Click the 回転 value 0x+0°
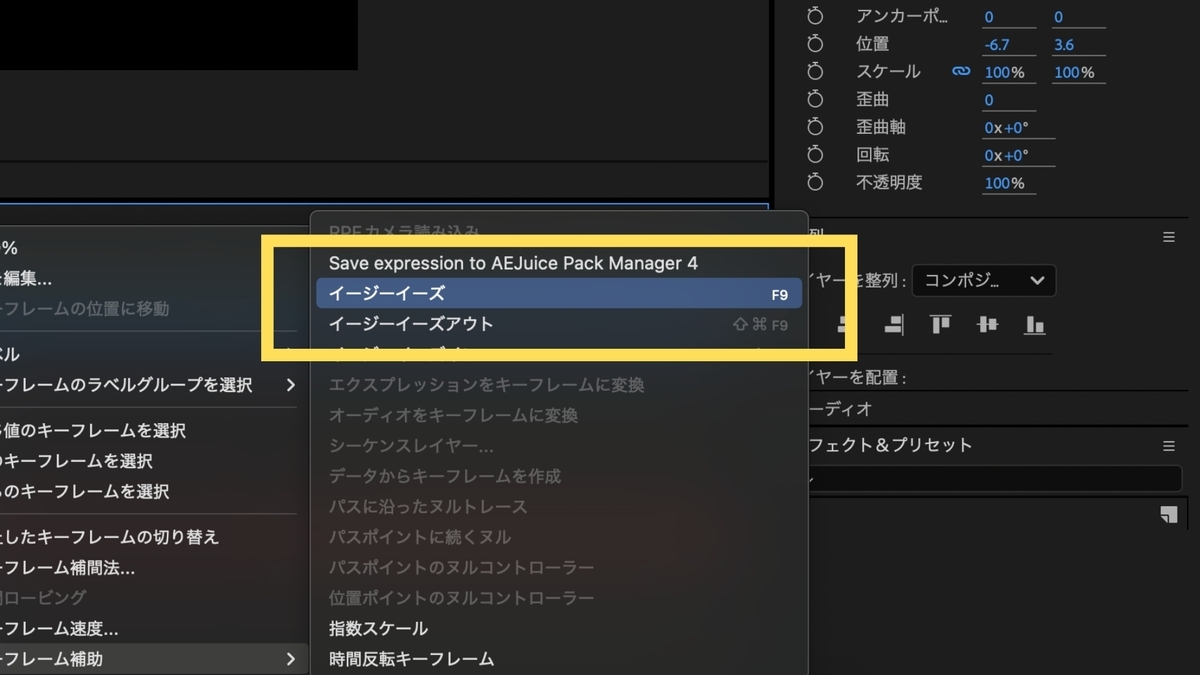Viewport: 1200px width, 675px height. pos(1006,155)
